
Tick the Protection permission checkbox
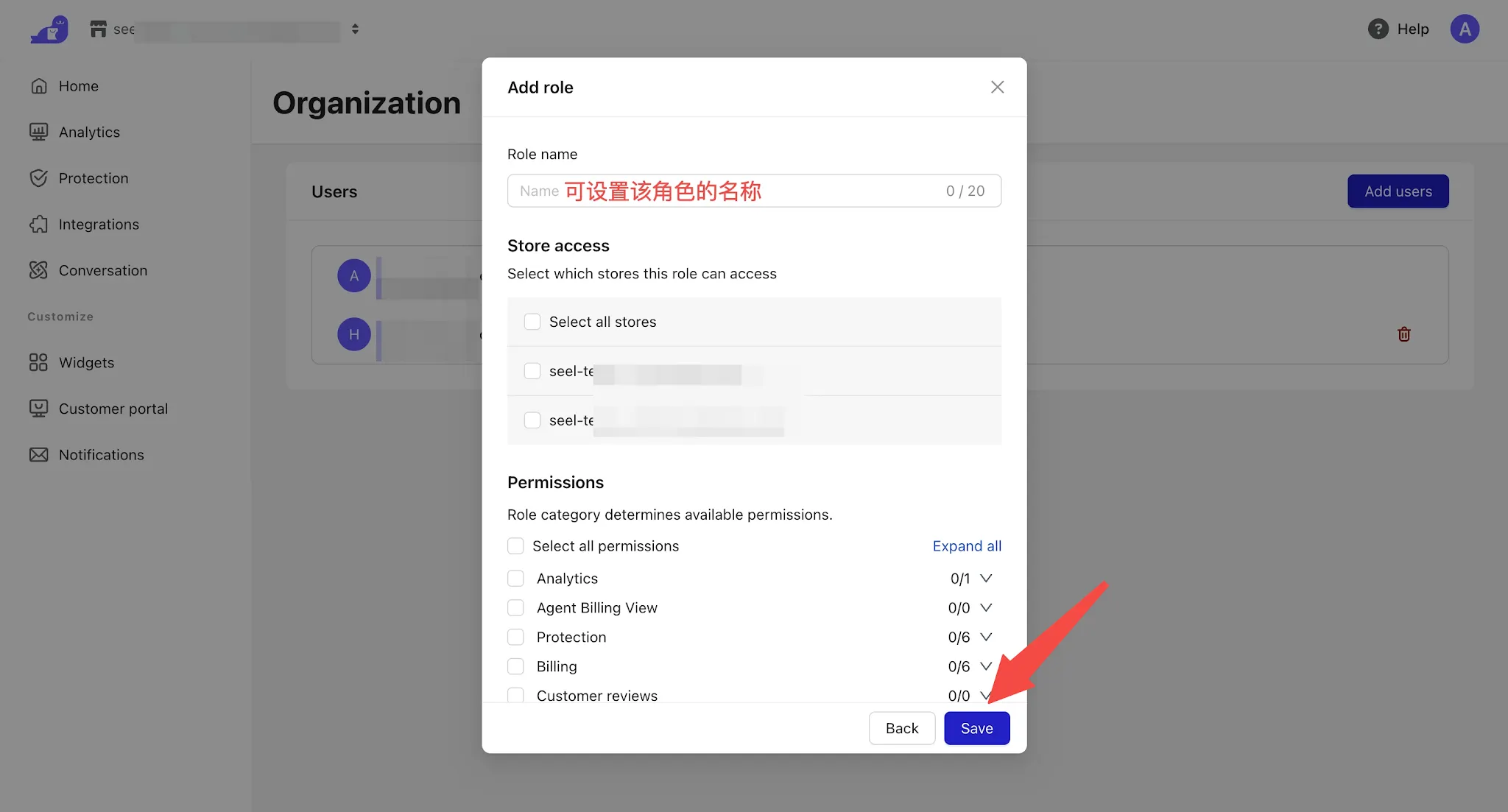[515, 637]
